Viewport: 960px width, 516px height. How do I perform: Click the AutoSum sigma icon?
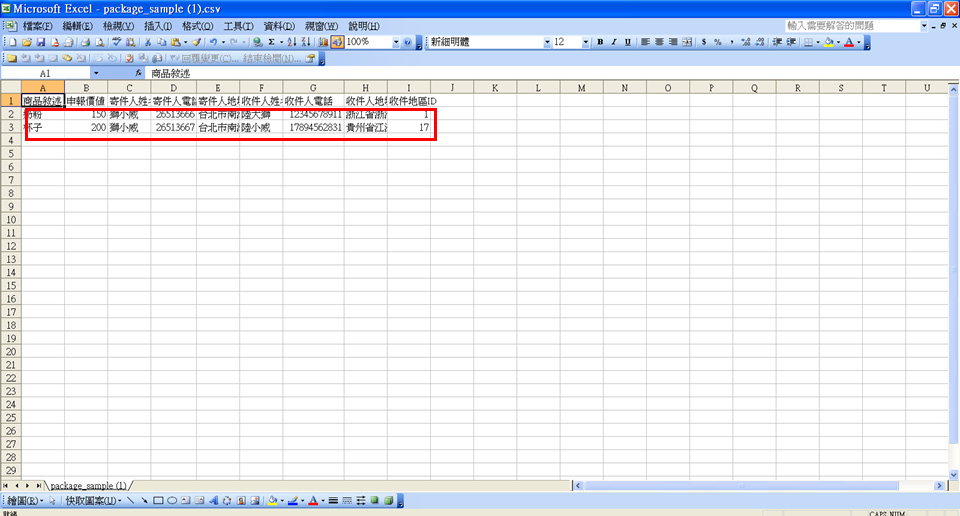click(x=271, y=43)
